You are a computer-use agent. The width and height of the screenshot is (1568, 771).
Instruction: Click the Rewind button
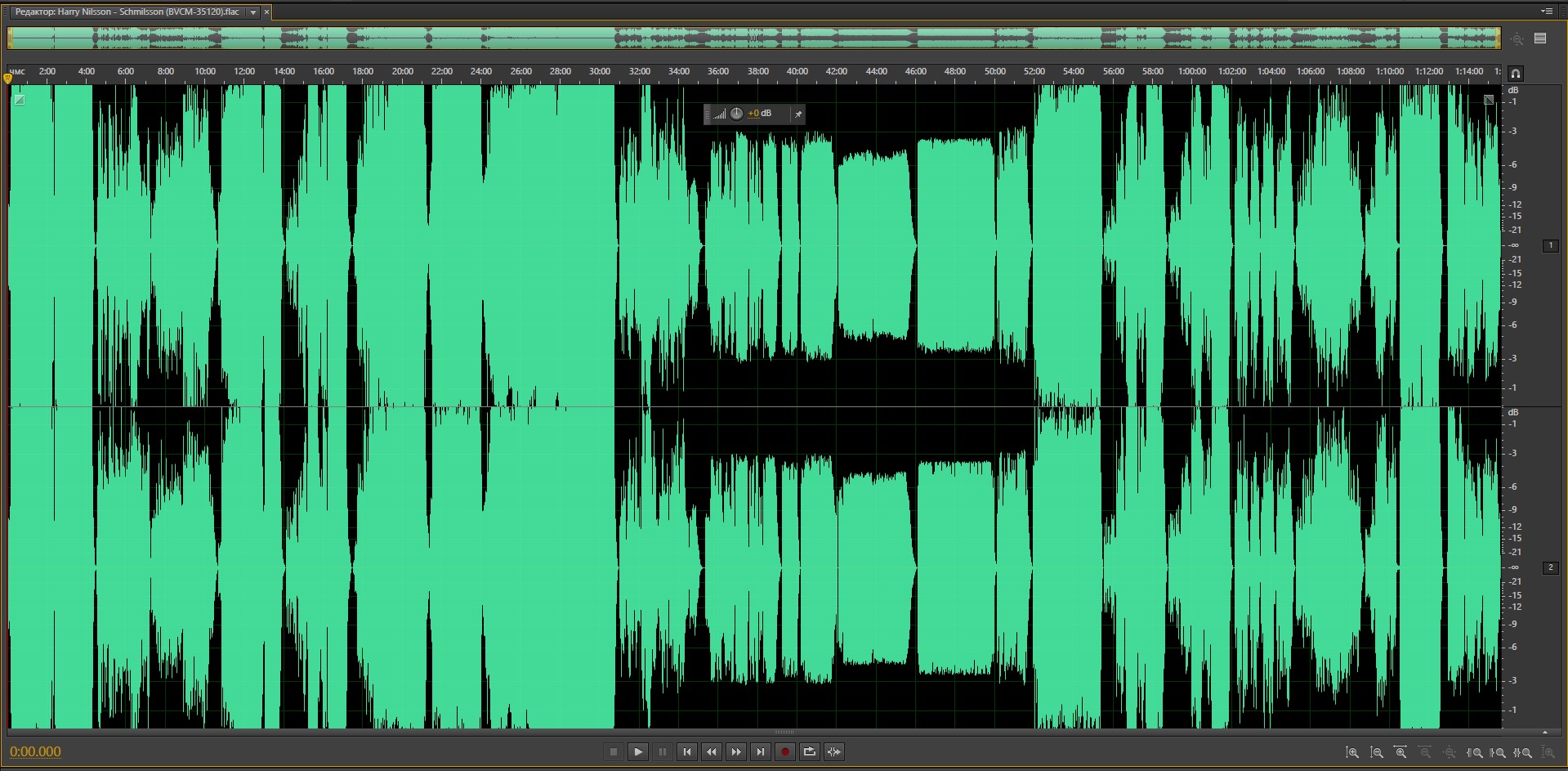[712, 752]
